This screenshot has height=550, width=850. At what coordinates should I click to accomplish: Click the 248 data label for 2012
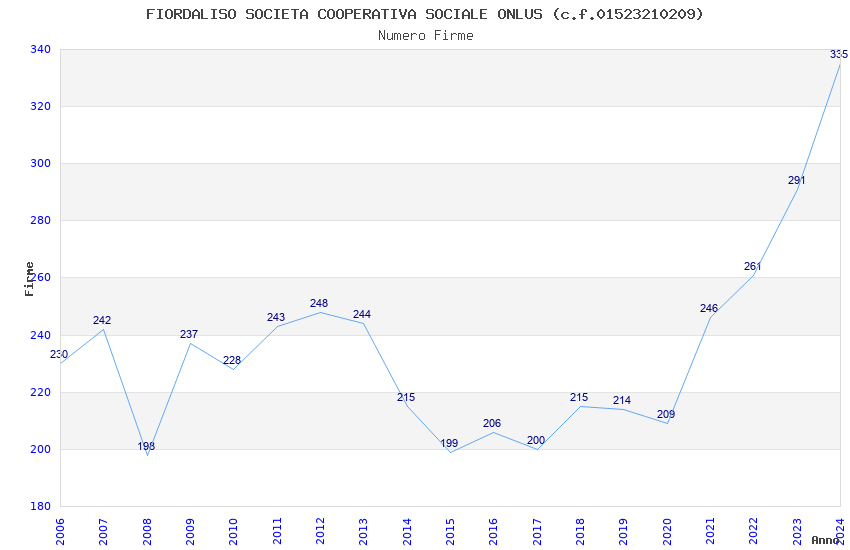pos(319,304)
